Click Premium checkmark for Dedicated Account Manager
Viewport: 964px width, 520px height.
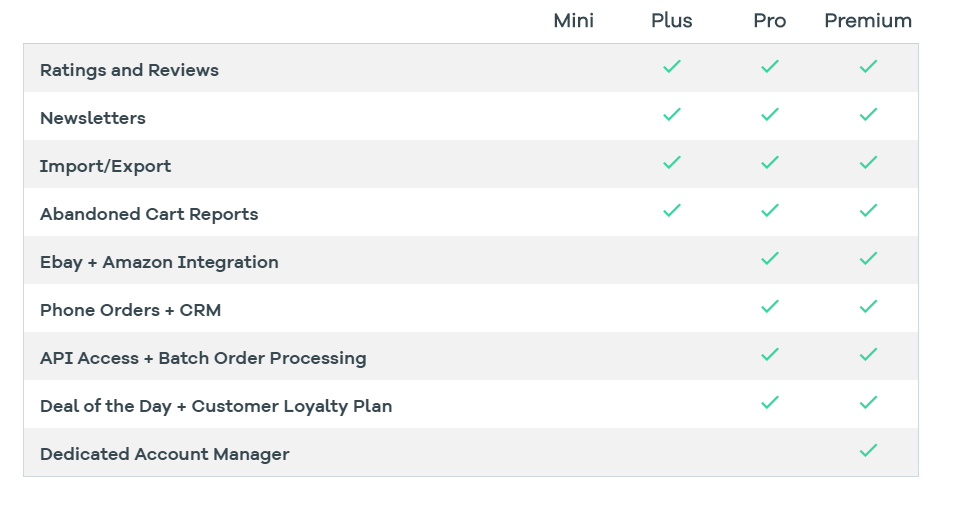point(868,451)
